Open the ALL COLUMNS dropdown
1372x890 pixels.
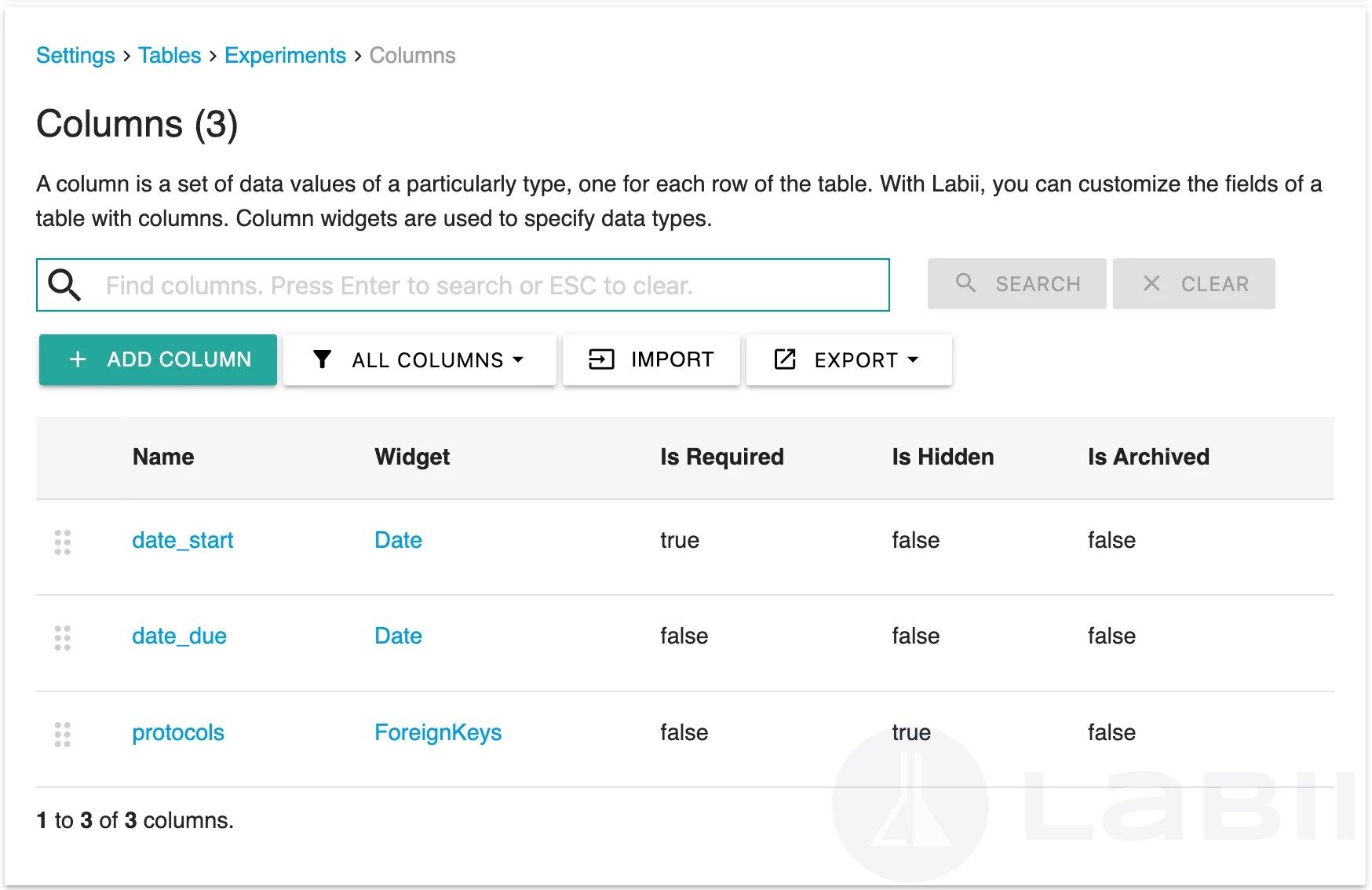420,359
